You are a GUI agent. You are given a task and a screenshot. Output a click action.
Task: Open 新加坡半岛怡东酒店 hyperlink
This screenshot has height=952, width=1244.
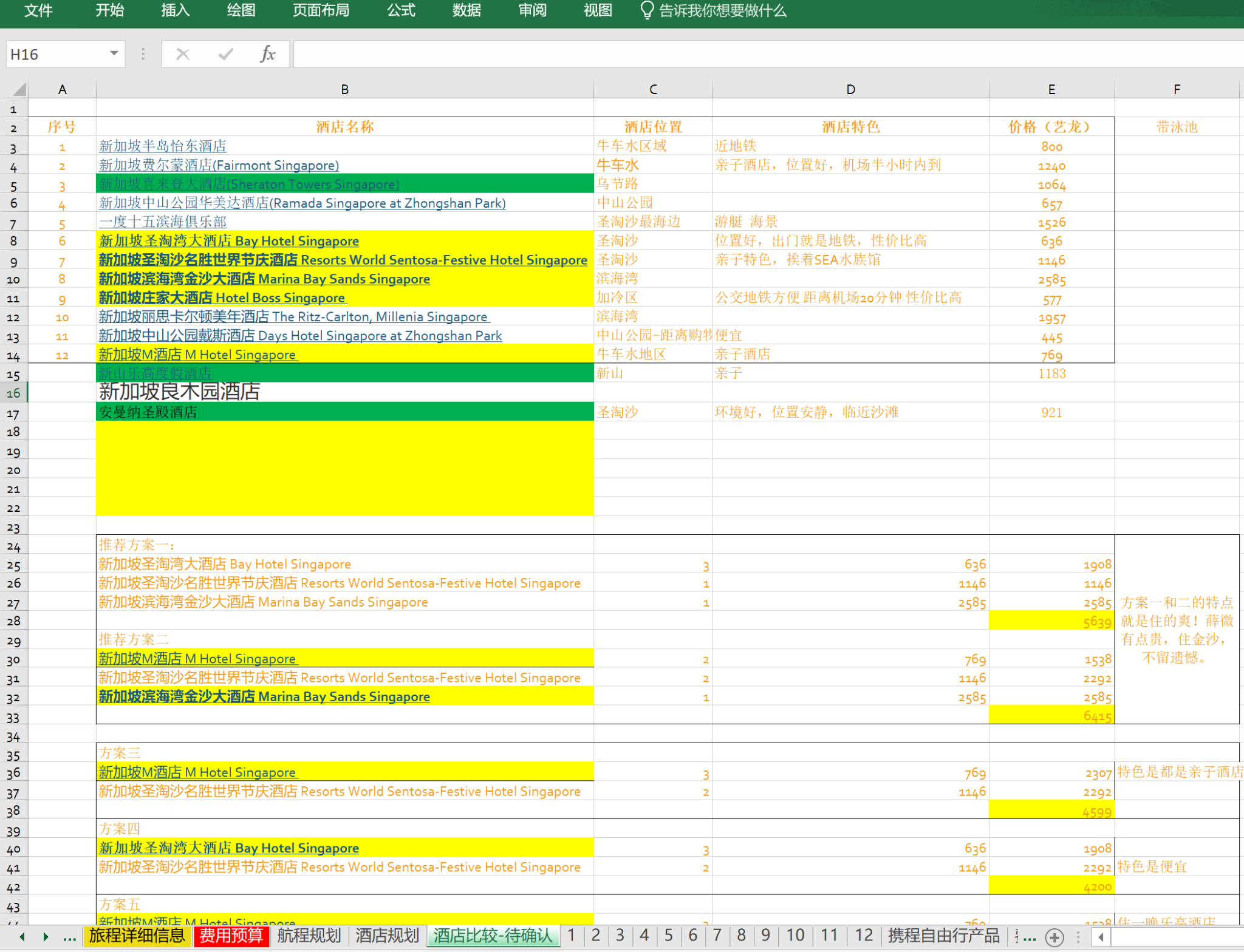click(x=162, y=146)
